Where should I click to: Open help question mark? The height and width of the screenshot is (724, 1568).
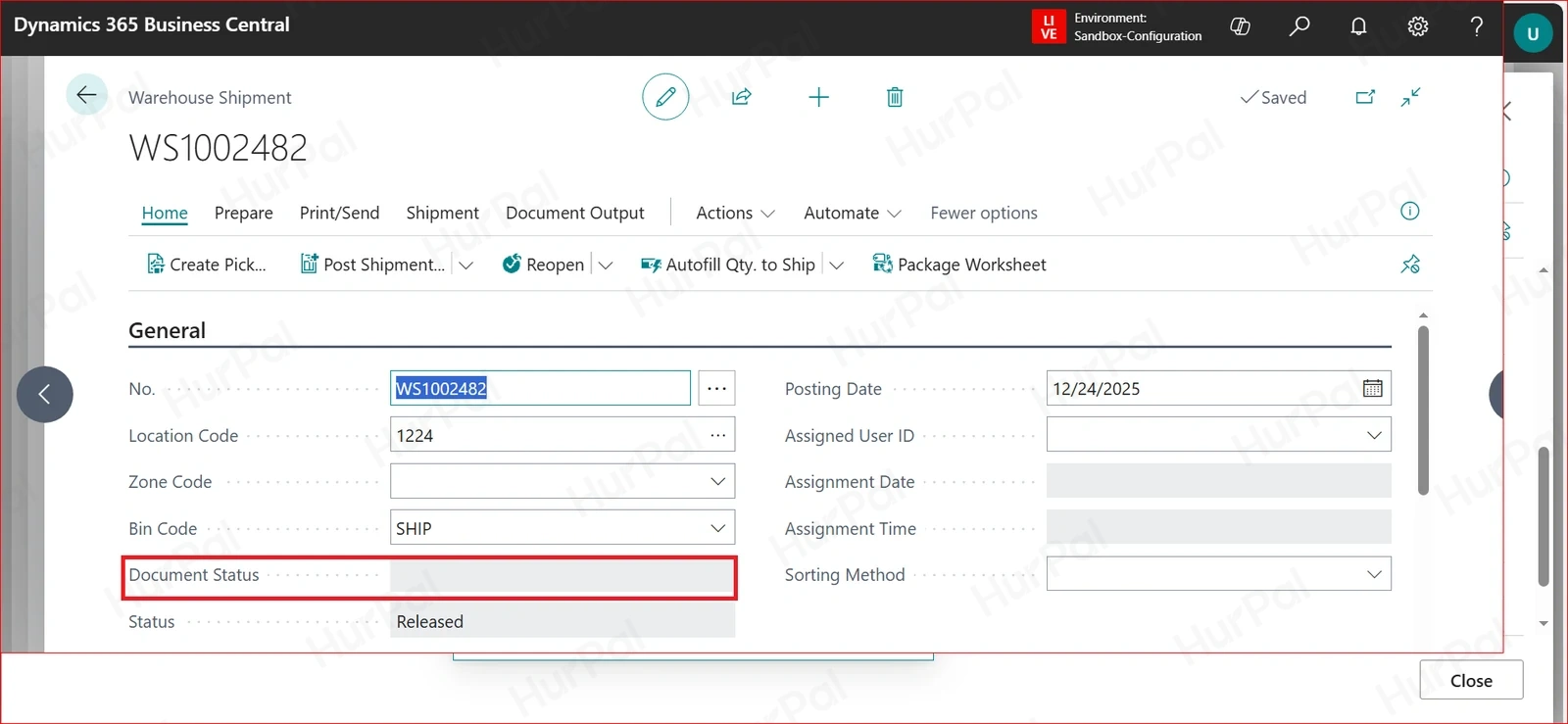(x=1477, y=26)
